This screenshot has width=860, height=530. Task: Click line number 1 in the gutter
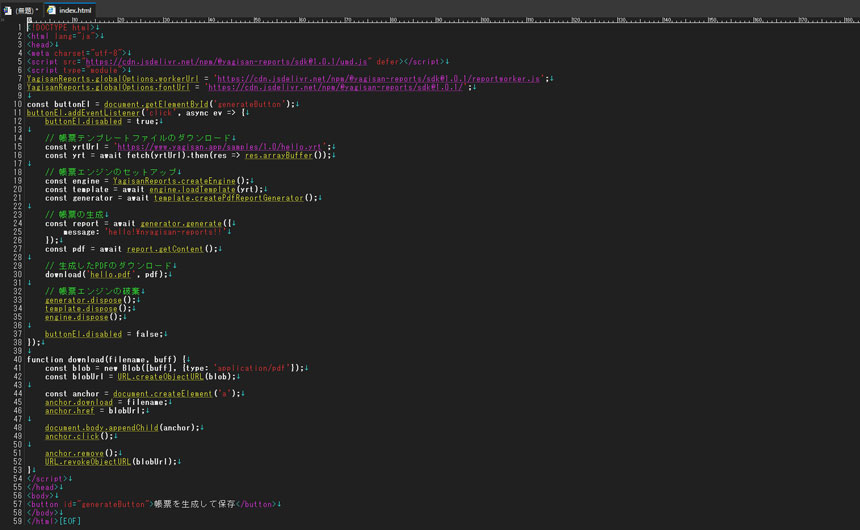tap(18, 27)
